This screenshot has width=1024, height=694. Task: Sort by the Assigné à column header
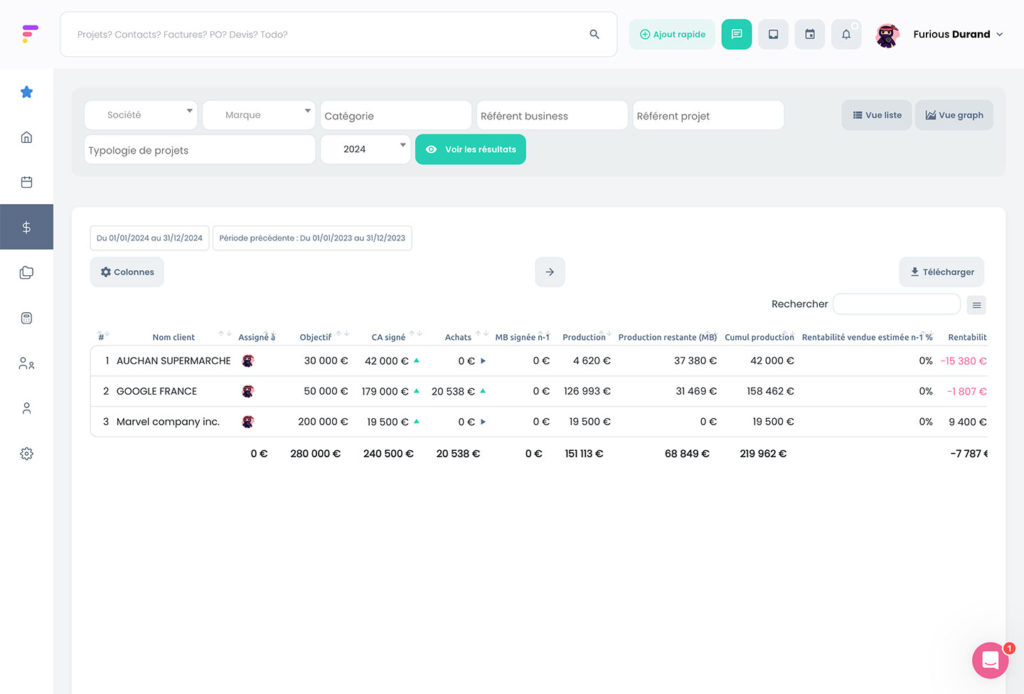(x=257, y=337)
